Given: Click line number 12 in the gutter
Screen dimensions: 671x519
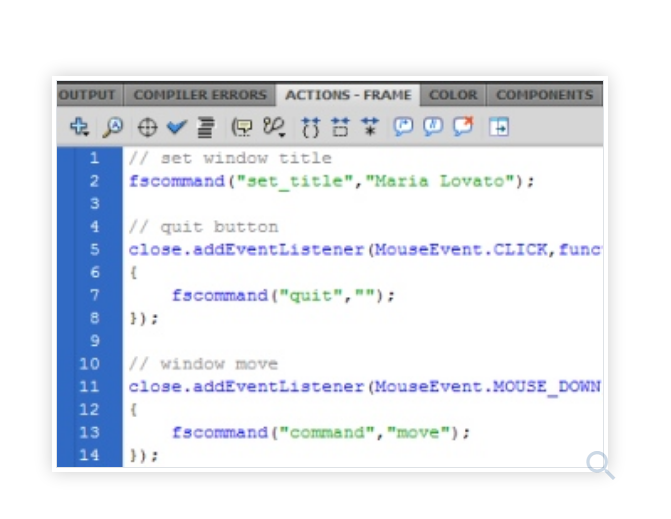Looking at the screenshot, I should (89, 410).
